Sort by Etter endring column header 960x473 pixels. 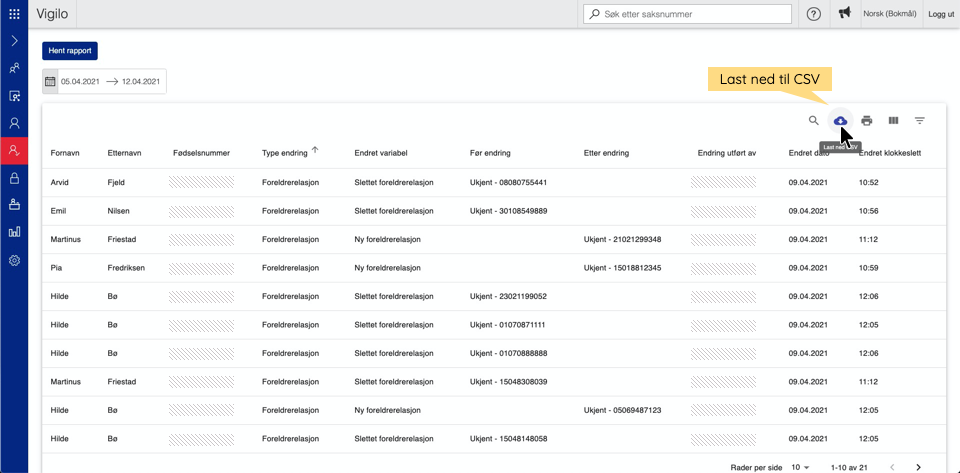coord(606,153)
